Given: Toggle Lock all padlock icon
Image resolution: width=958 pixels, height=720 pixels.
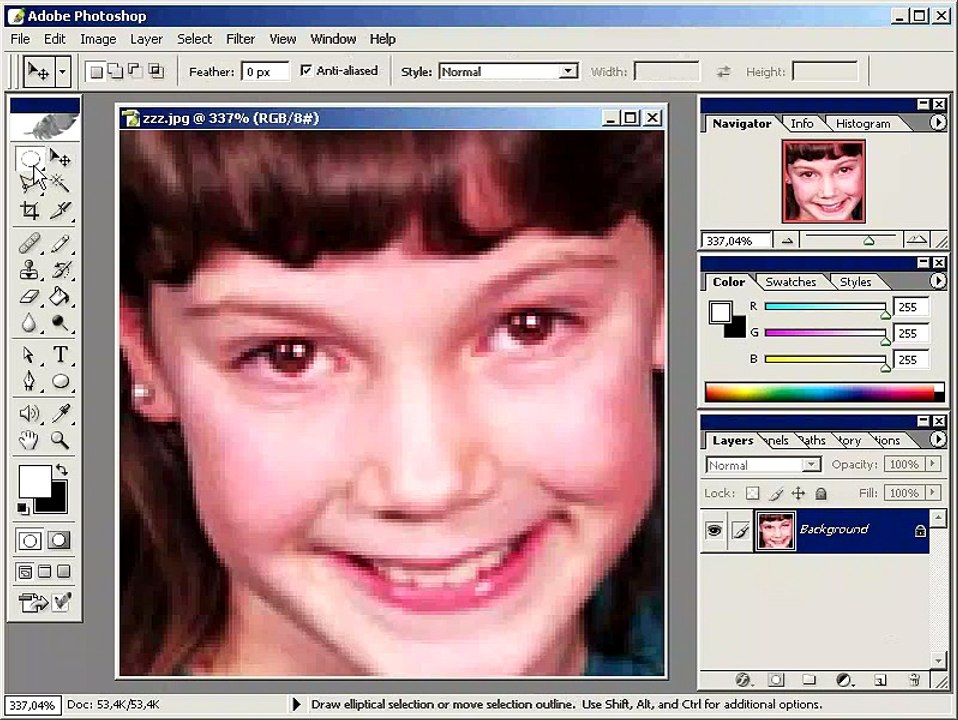Looking at the screenshot, I should [x=821, y=493].
